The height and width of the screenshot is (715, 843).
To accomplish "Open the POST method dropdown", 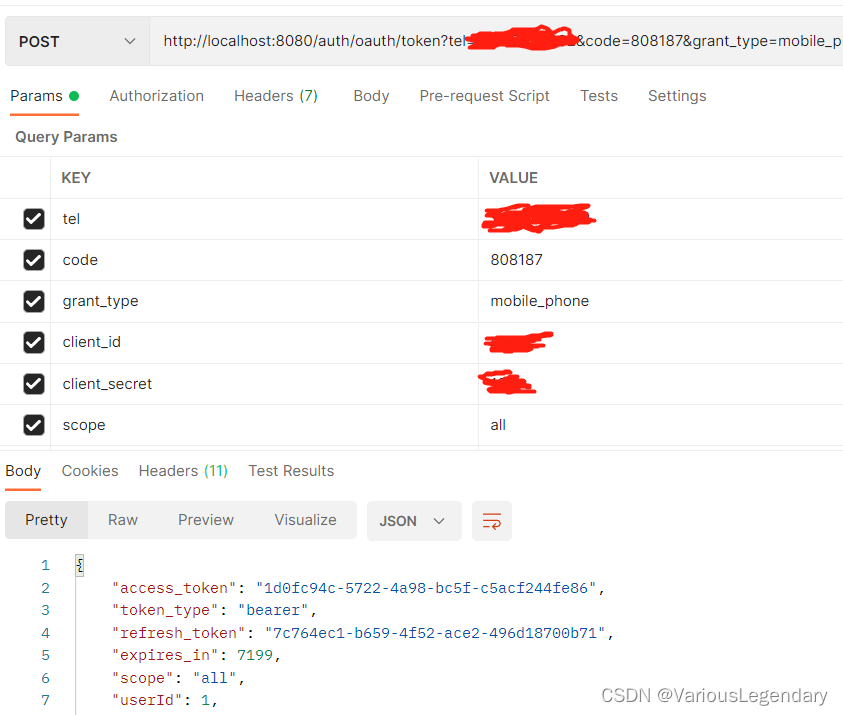I will click(77, 41).
